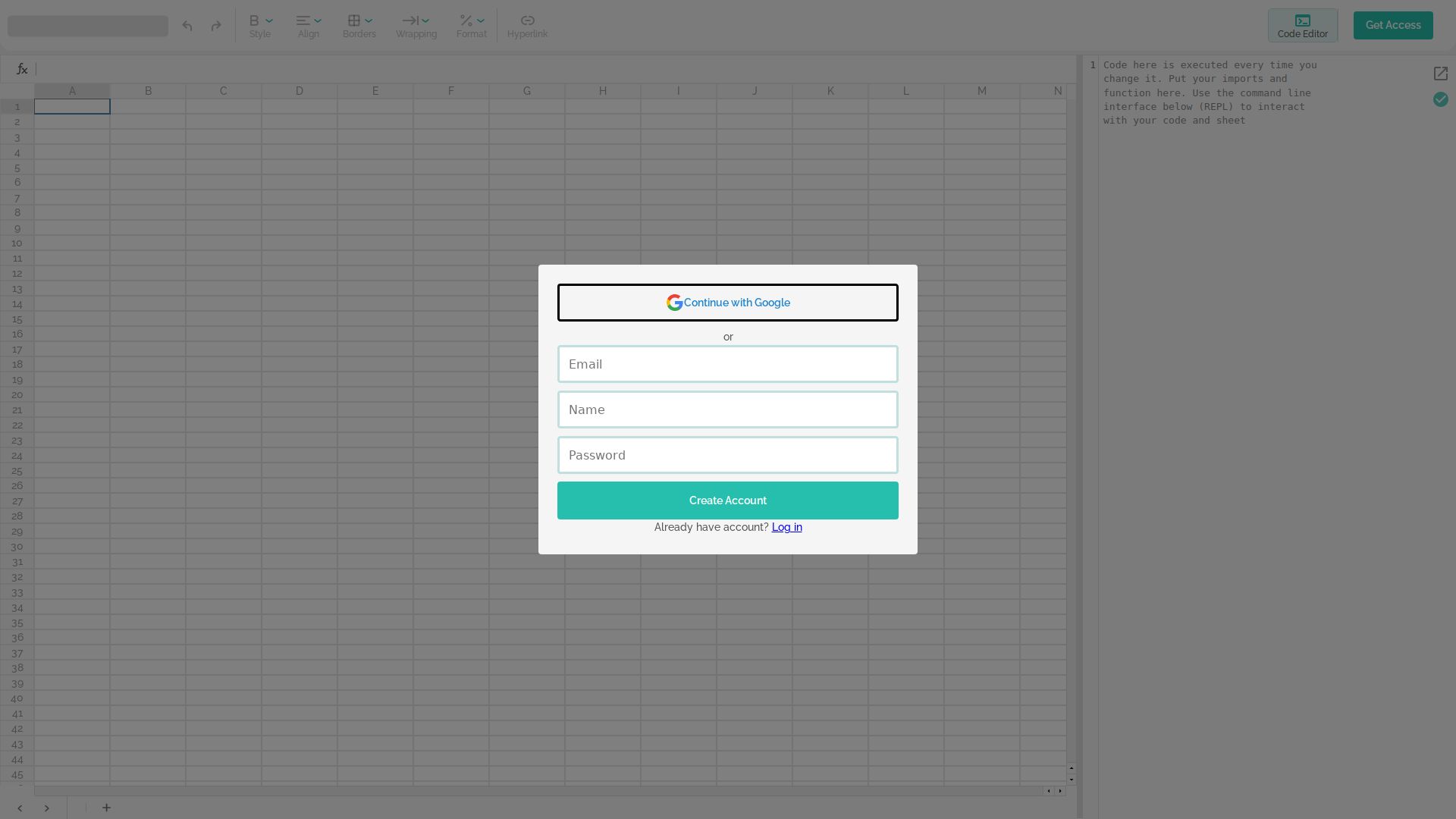Add a new sheet with plus icon

click(x=106, y=808)
